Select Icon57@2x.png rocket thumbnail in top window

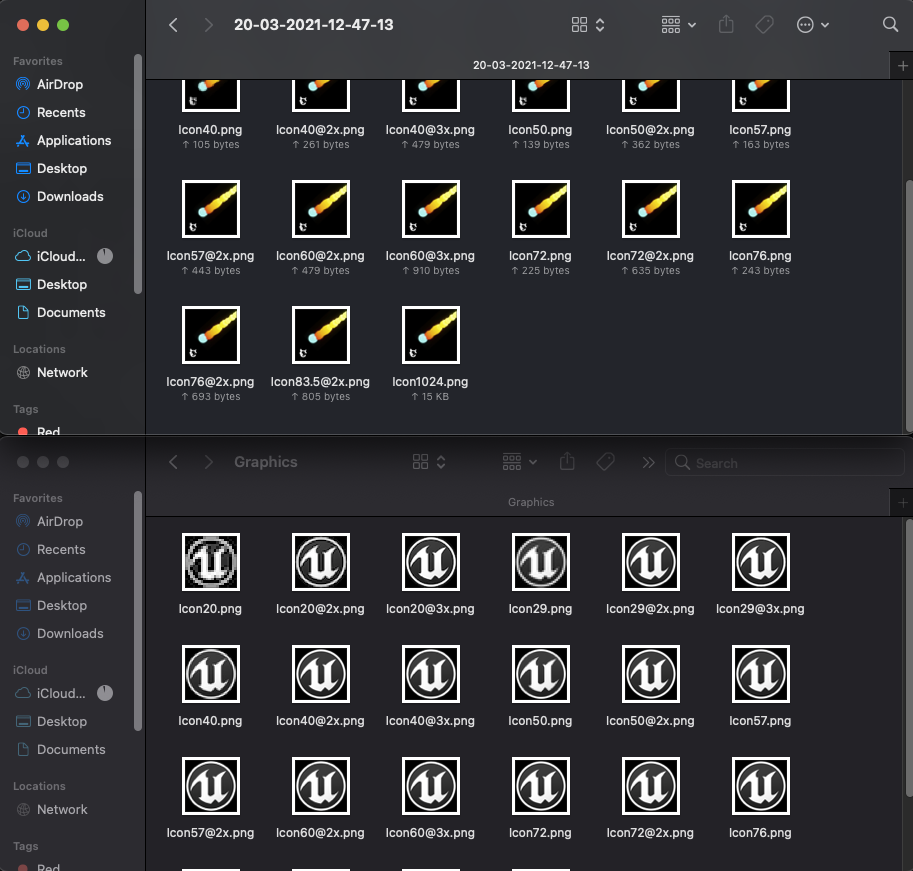(x=211, y=209)
